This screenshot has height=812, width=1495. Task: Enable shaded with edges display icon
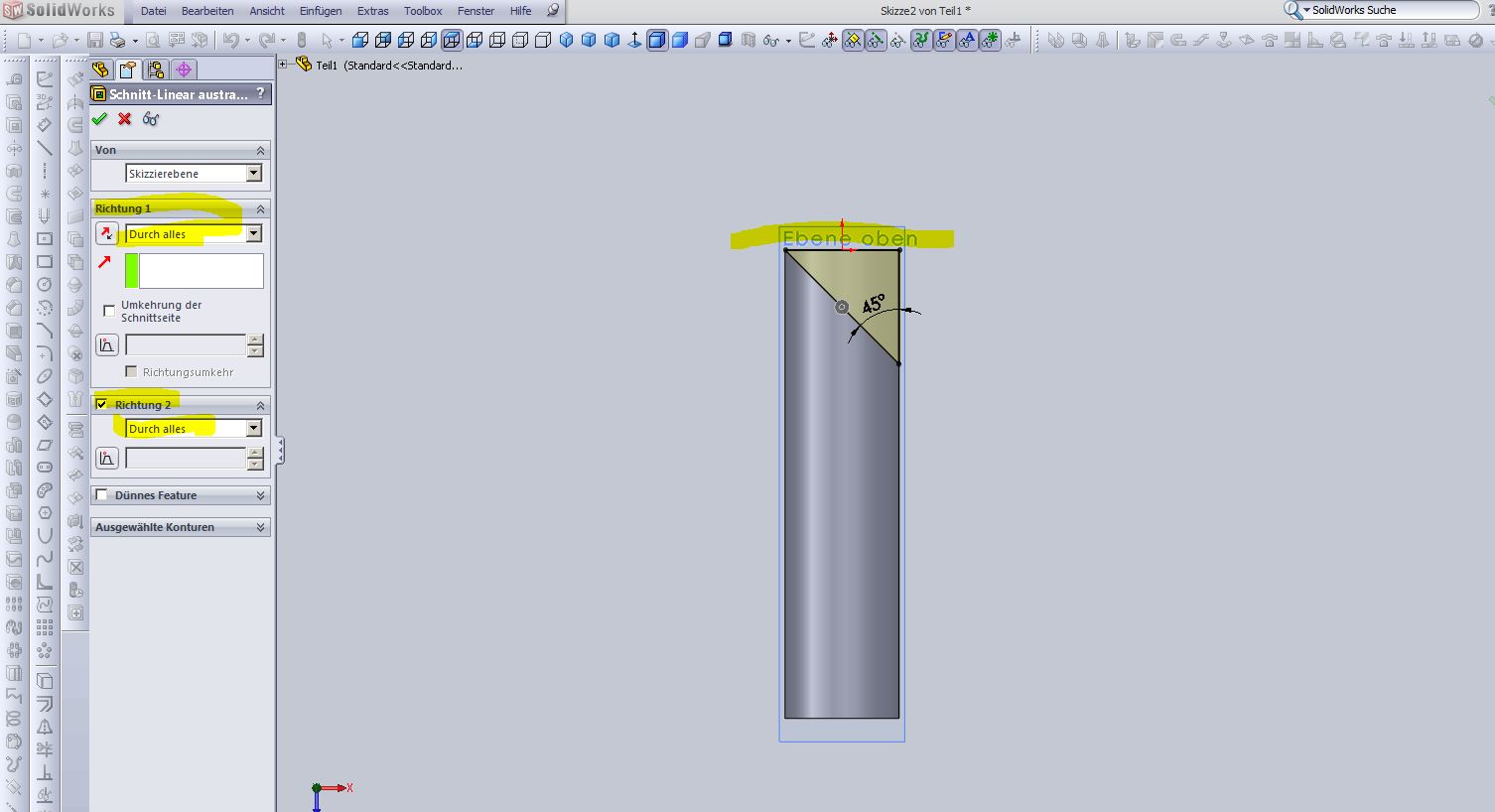(x=657, y=41)
